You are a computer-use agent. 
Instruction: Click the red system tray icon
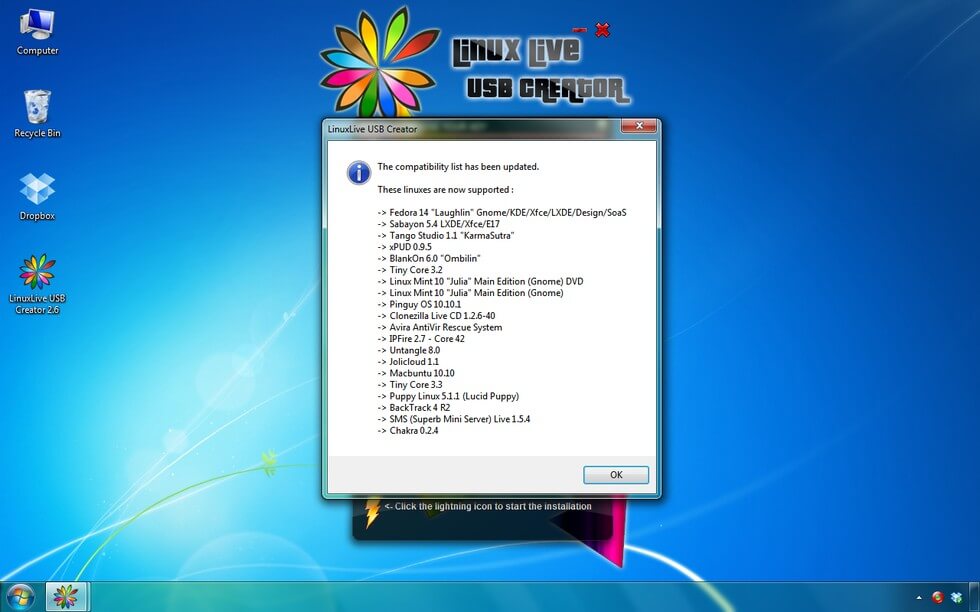(938, 598)
